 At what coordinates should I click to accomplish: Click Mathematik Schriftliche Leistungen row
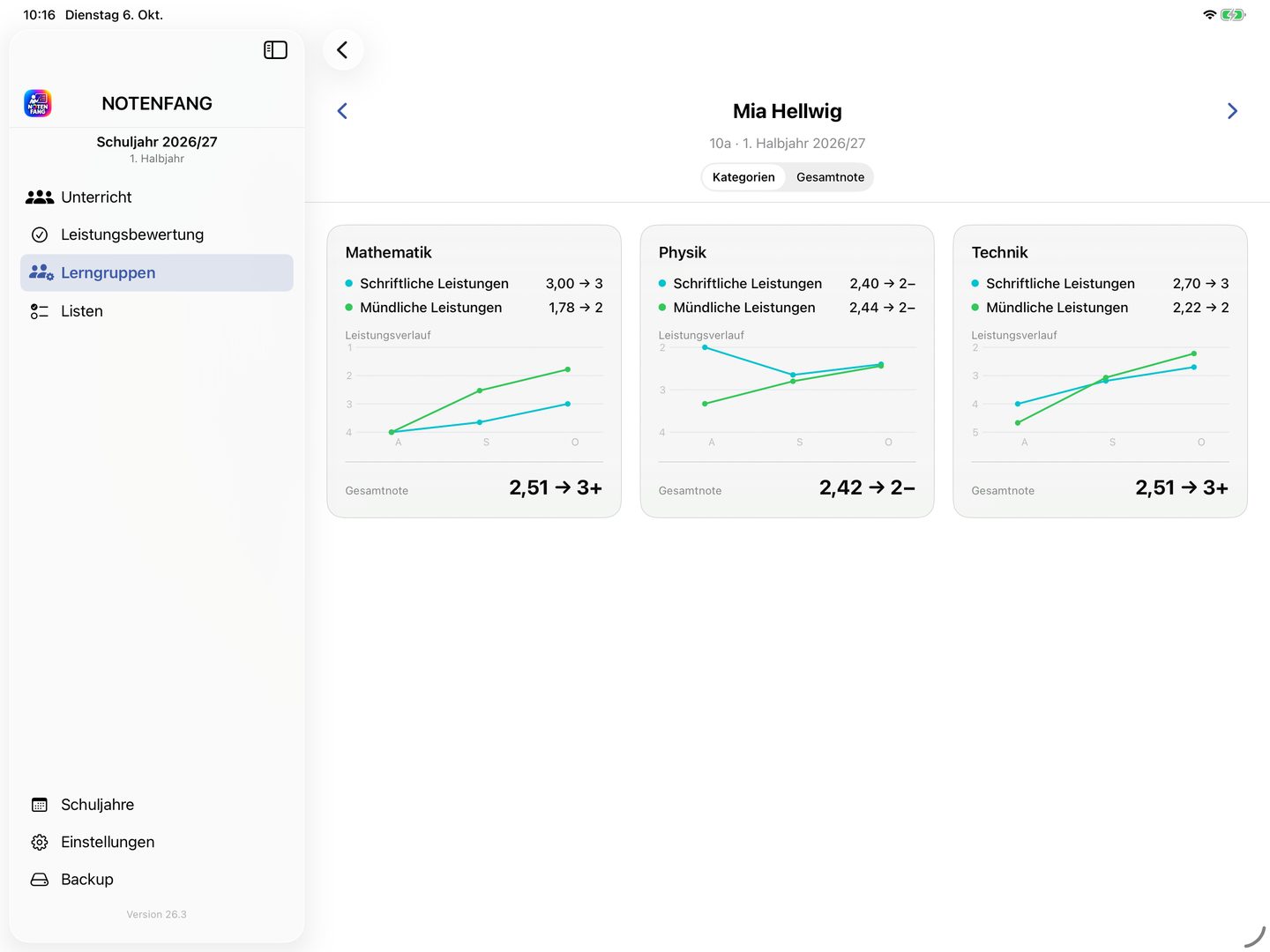tap(474, 284)
